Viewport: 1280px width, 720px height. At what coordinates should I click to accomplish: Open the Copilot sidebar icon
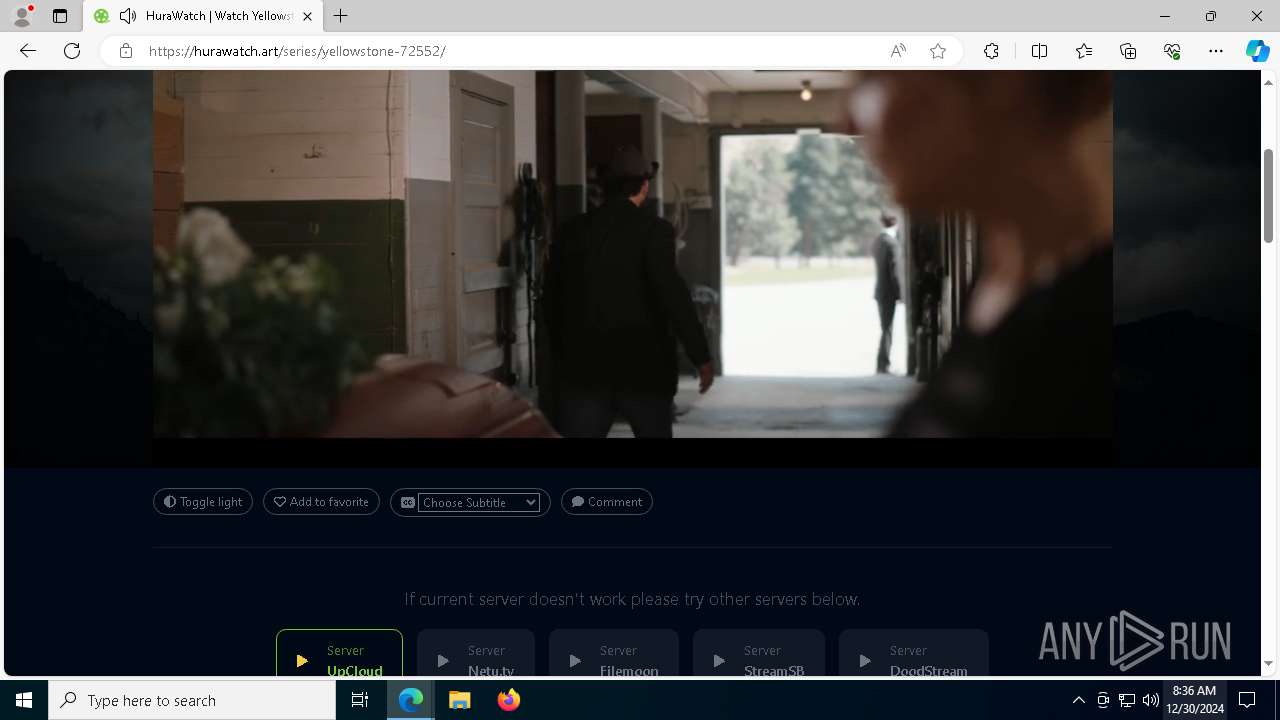[1257, 51]
